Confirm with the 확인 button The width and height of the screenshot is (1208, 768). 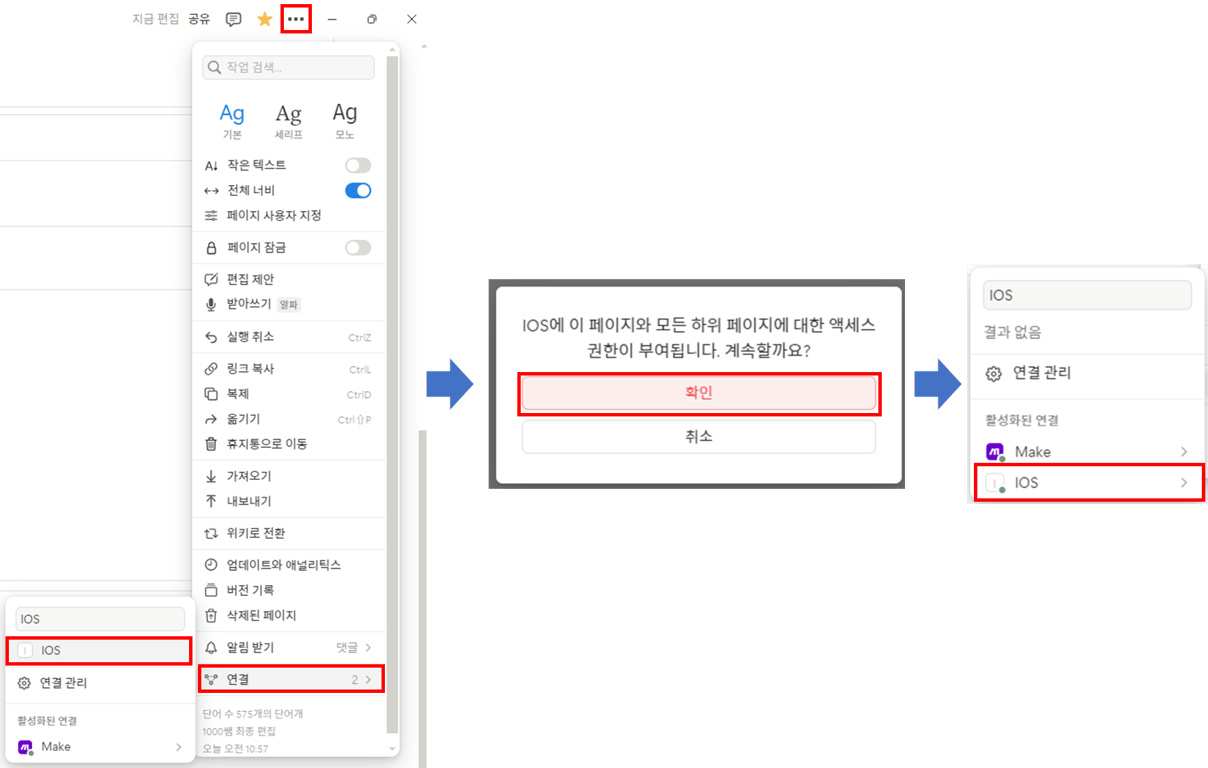coord(698,394)
